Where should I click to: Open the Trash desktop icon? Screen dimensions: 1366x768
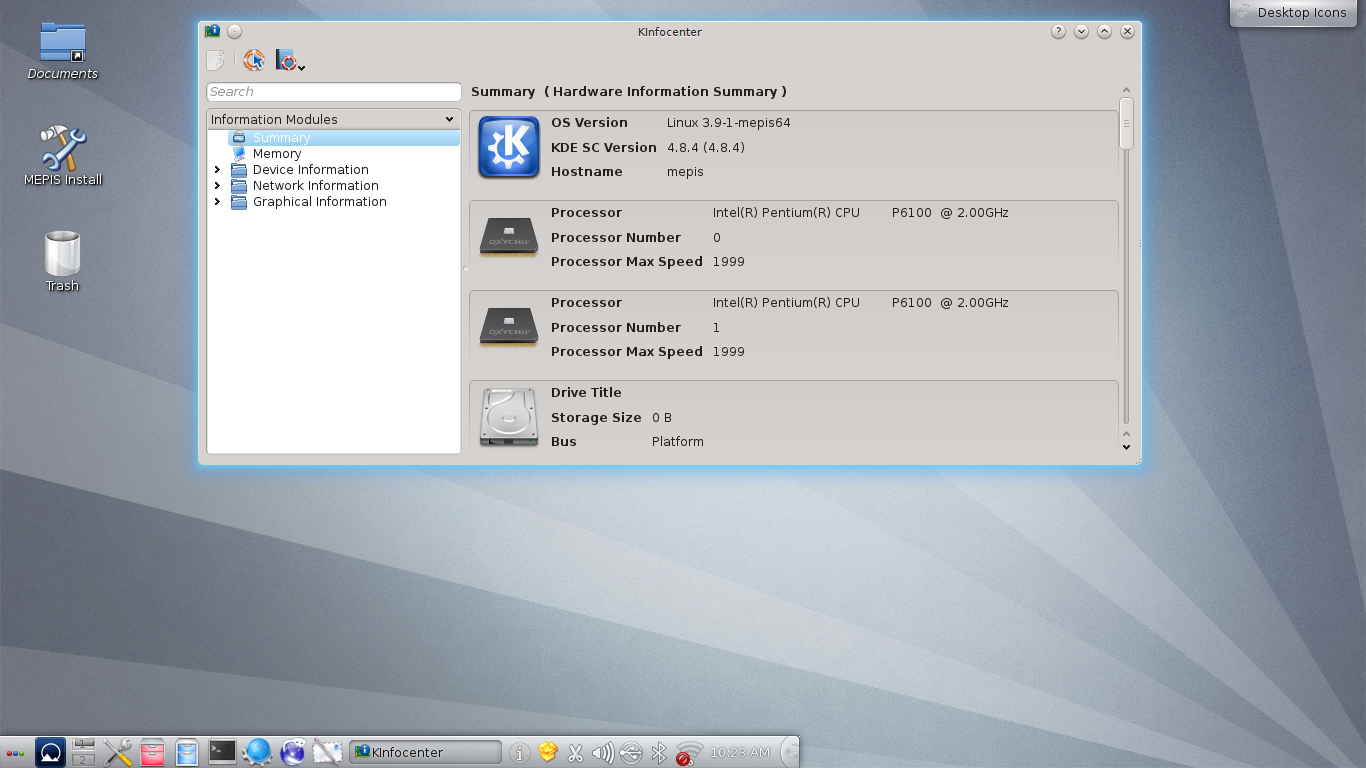[62, 262]
